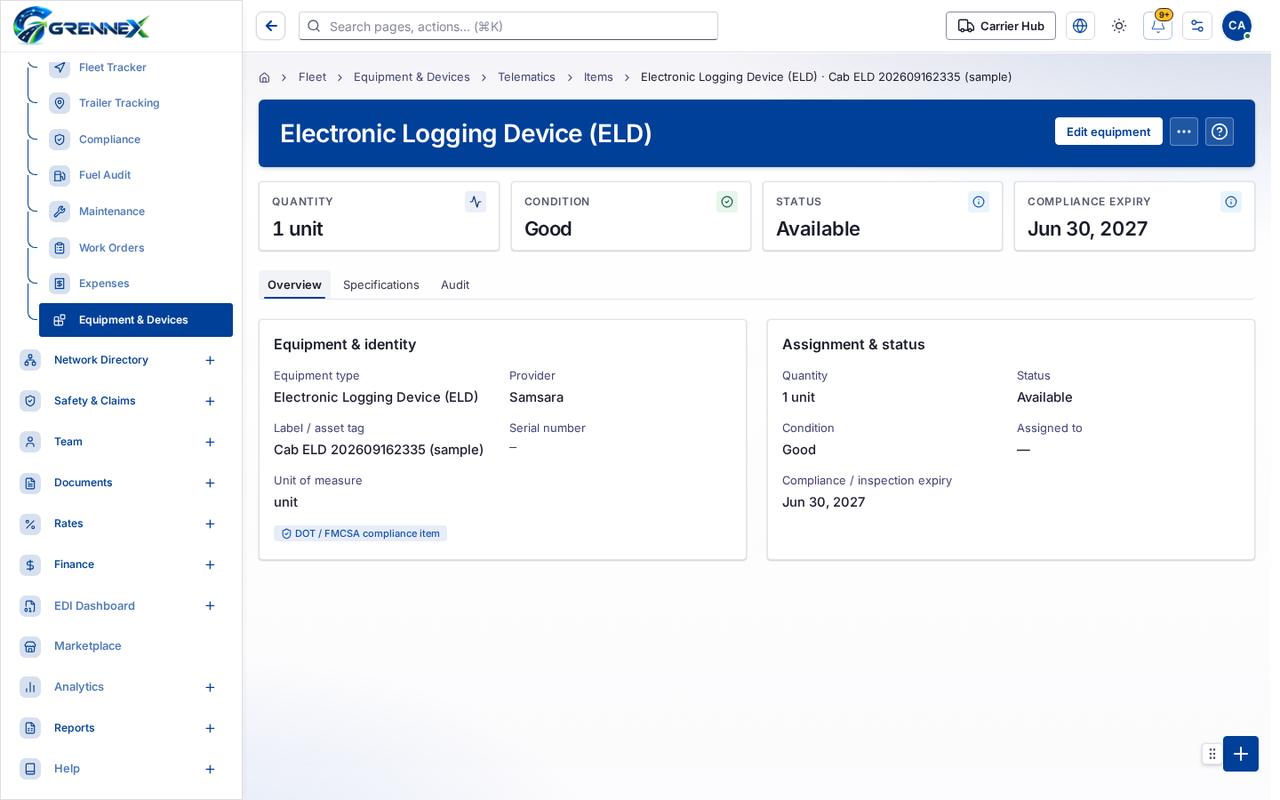The height and width of the screenshot is (800, 1280).
Task: Click DOT / FMCSA compliance item badge
Action: (360, 534)
